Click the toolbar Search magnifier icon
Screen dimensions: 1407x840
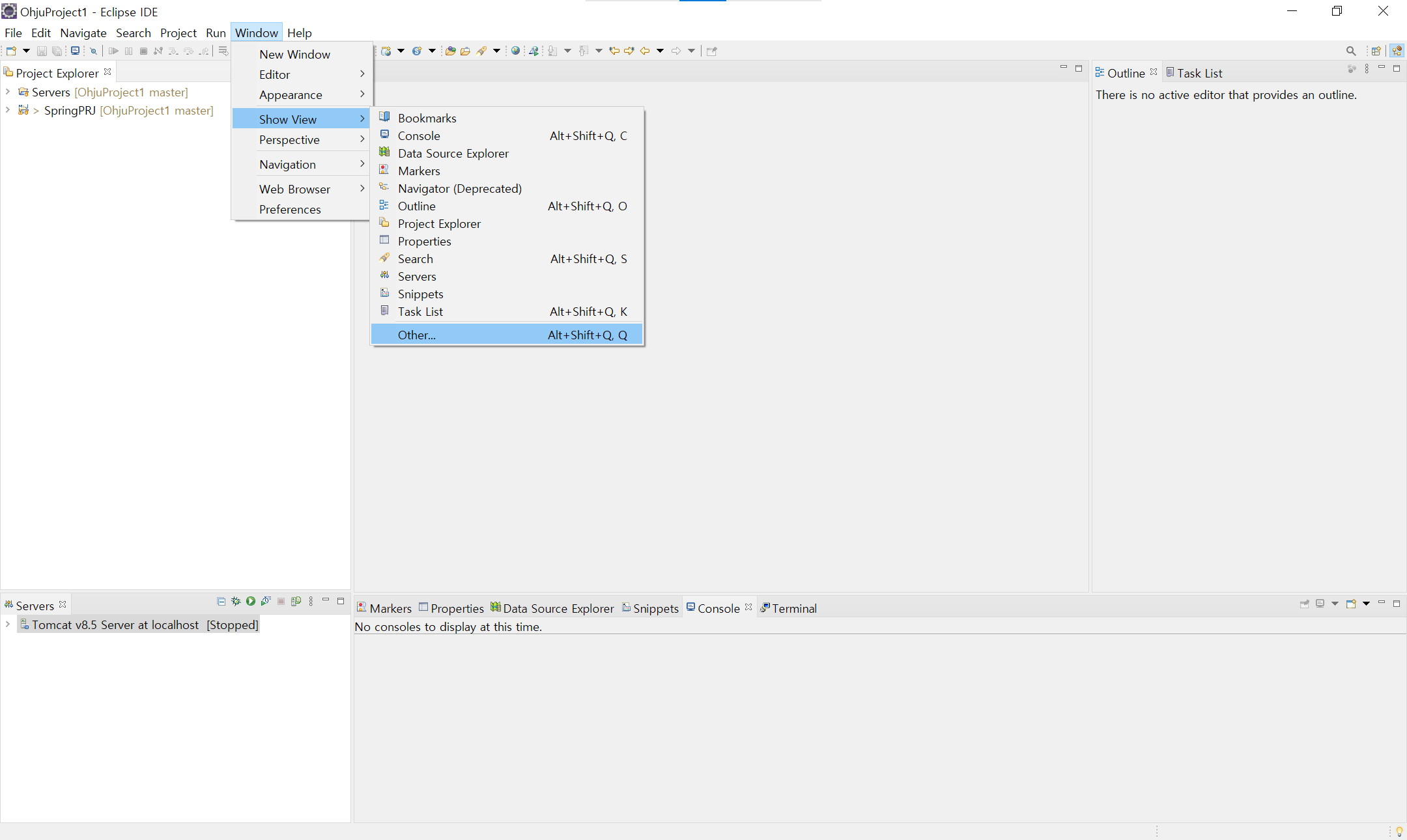click(x=1350, y=51)
